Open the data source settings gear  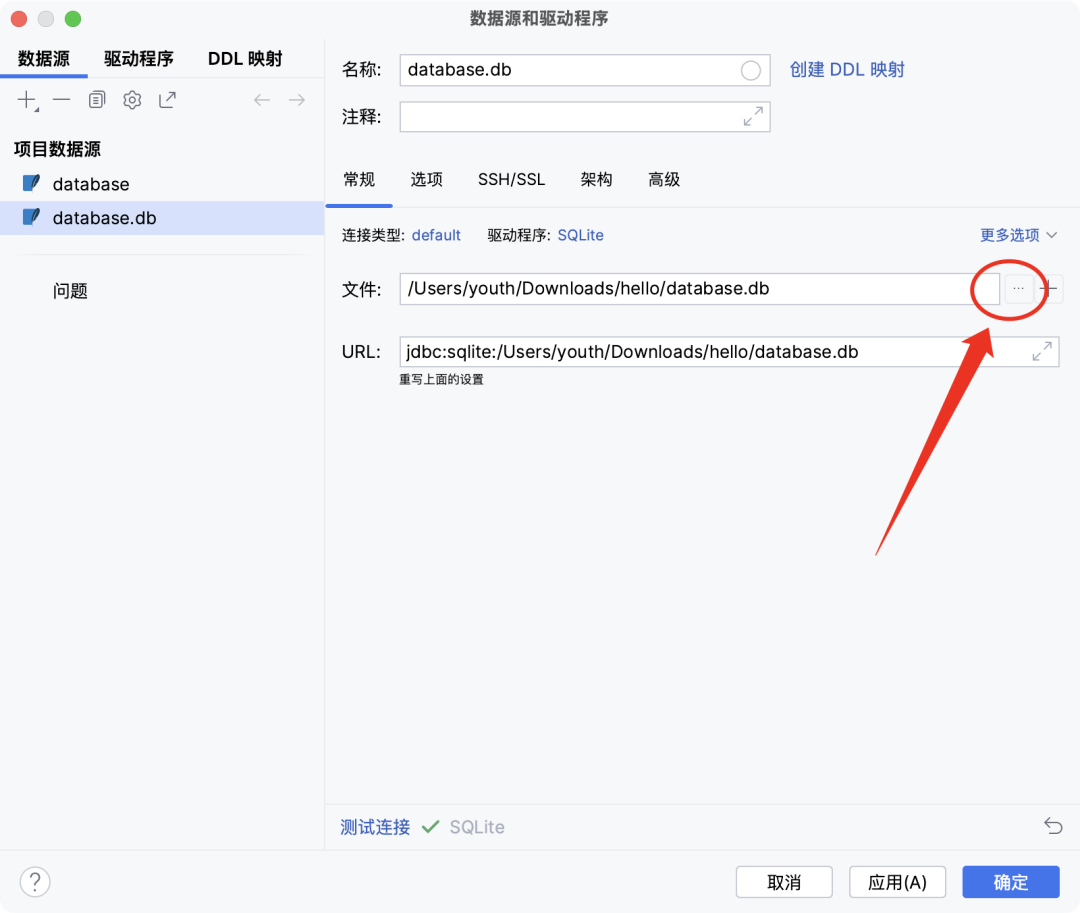coord(131,99)
